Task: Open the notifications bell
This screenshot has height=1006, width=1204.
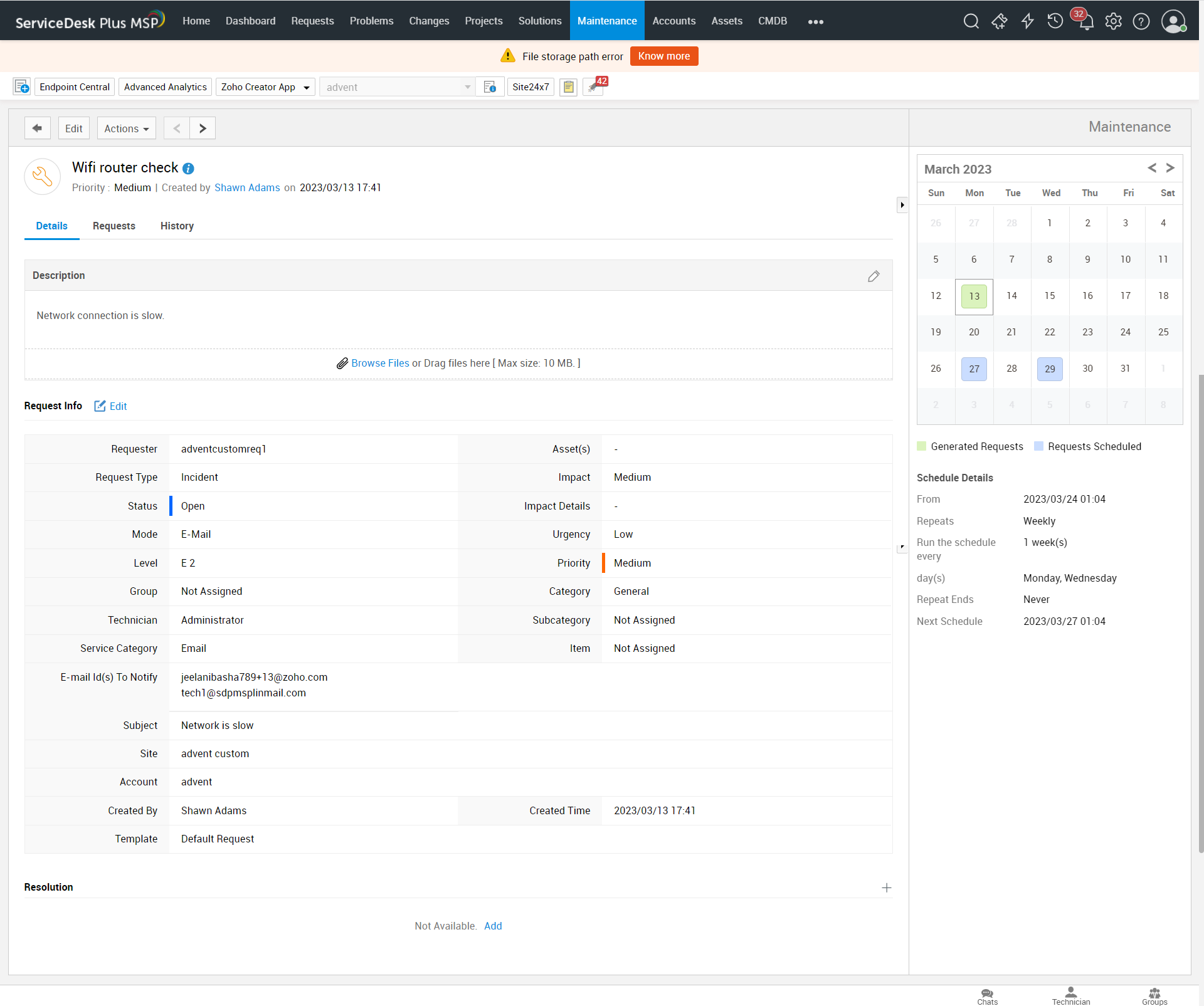Action: click(1086, 23)
